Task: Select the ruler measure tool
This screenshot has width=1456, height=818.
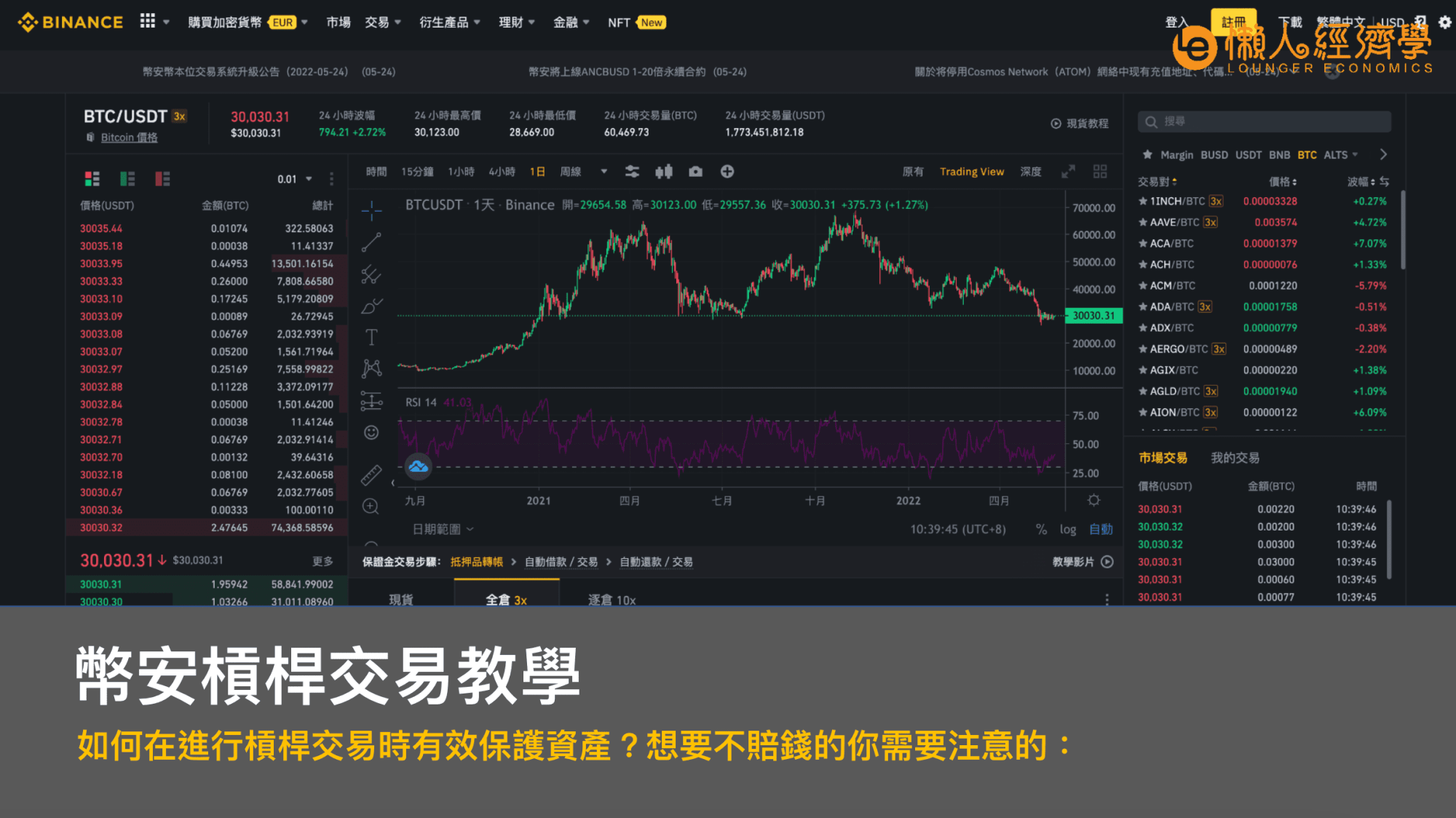Action: (x=371, y=475)
